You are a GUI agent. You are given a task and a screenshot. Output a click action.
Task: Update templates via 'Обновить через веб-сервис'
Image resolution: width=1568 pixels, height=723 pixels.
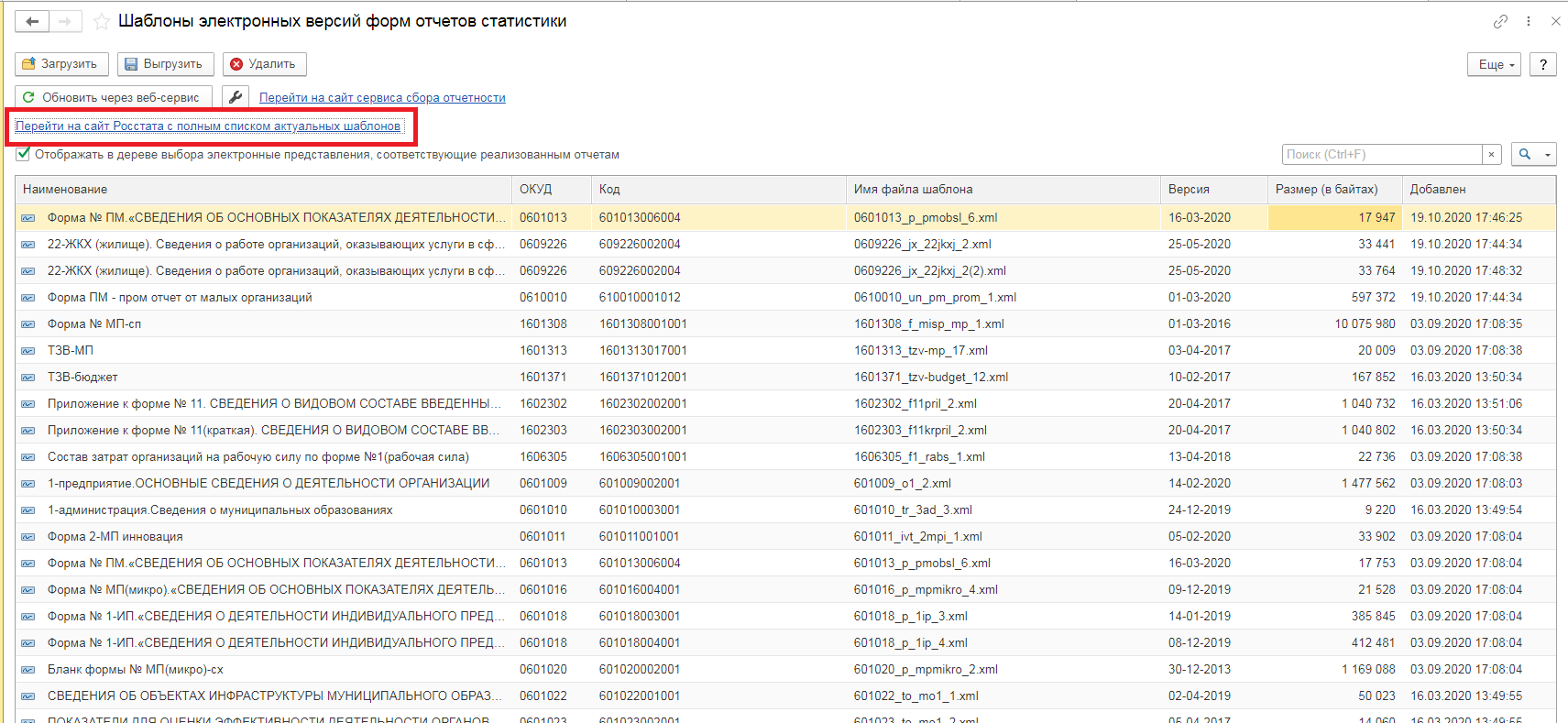click(113, 97)
